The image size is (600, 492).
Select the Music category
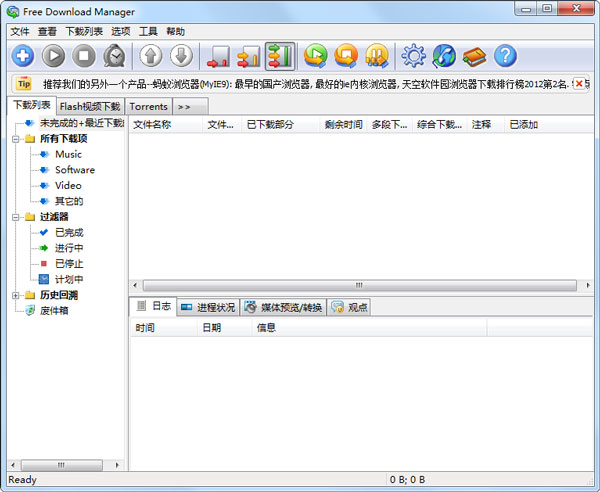coord(68,154)
